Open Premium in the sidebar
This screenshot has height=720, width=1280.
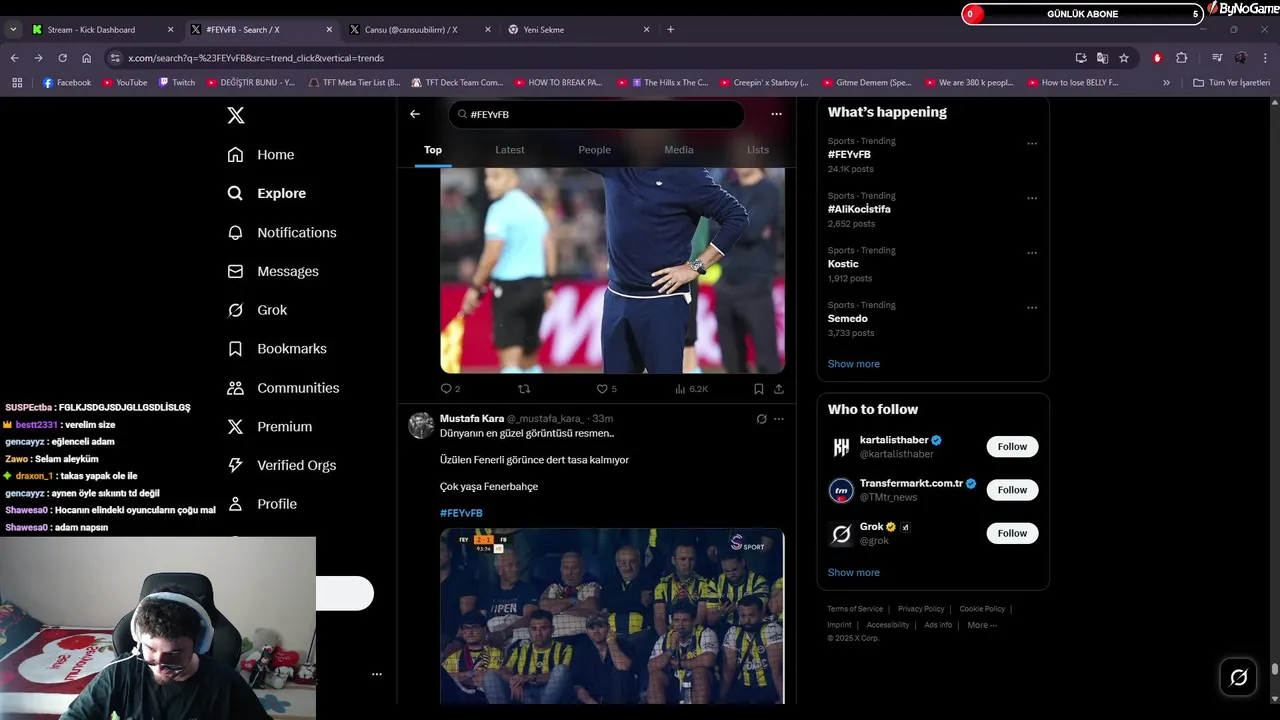(270, 427)
